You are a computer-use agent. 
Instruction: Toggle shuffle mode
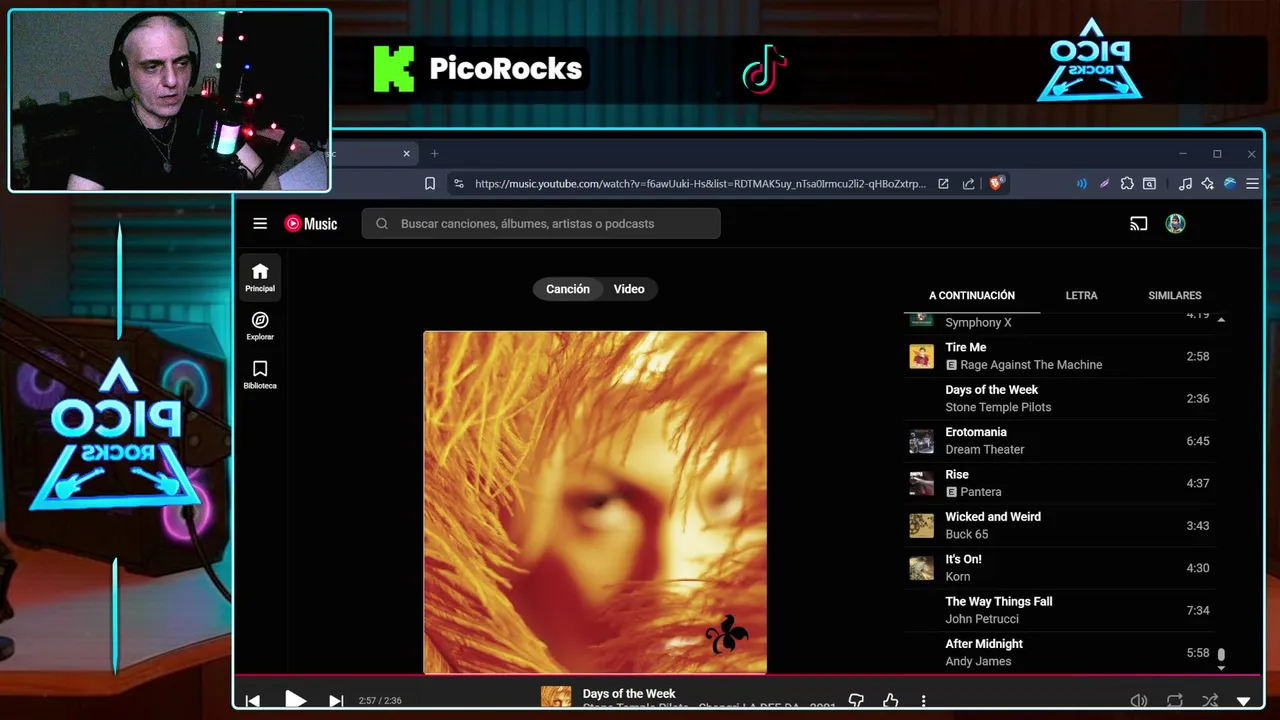coord(1210,701)
